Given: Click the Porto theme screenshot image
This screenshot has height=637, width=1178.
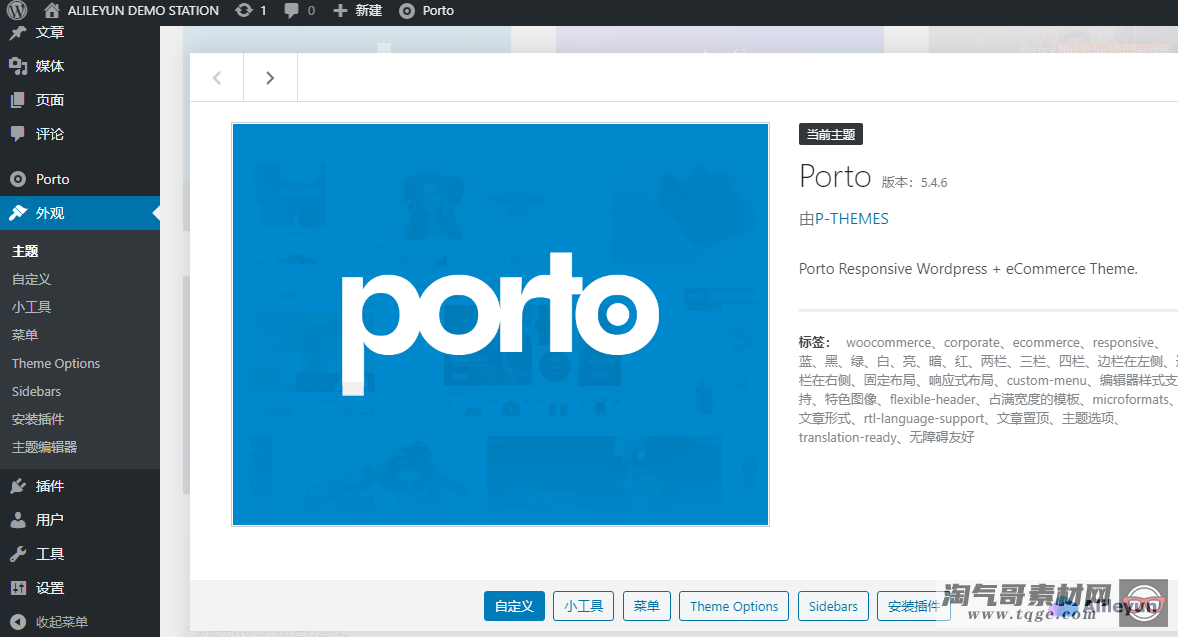Looking at the screenshot, I should point(500,325).
